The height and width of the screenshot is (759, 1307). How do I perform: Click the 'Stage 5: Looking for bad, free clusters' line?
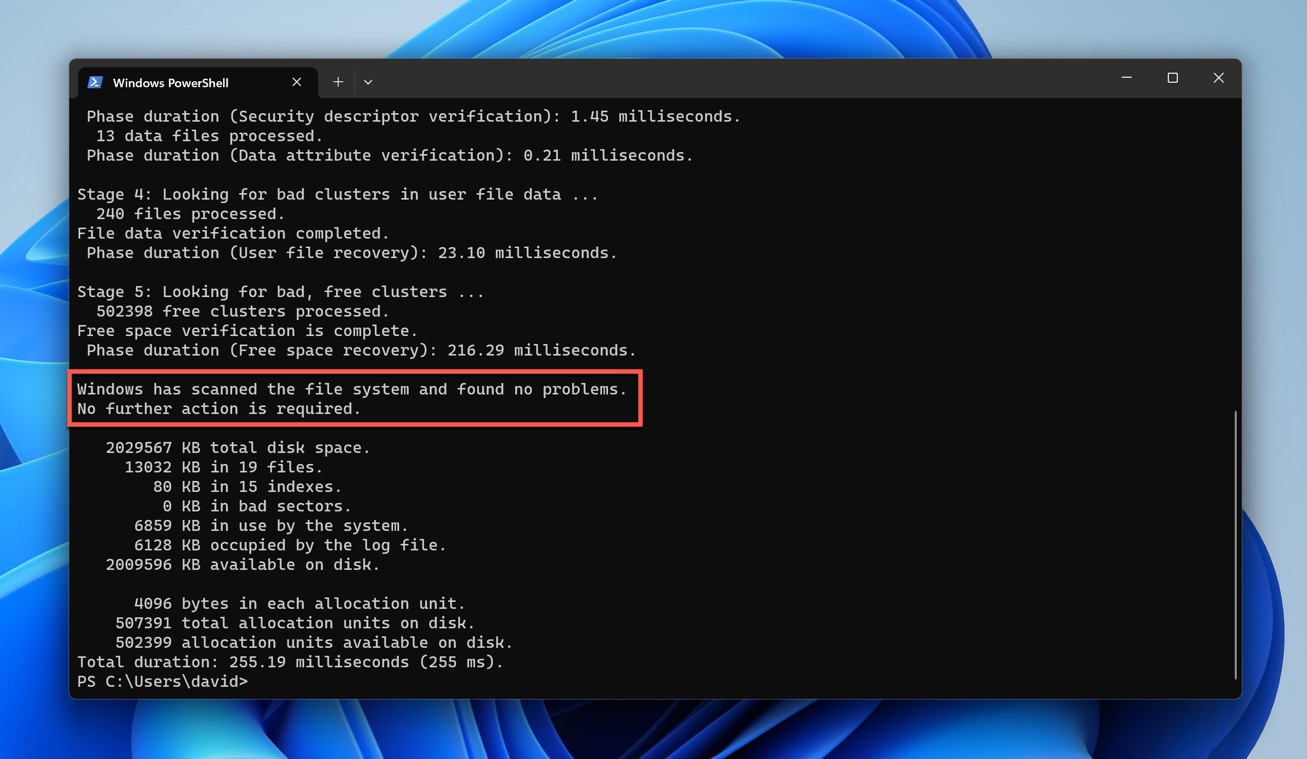pyautogui.click(x=280, y=292)
